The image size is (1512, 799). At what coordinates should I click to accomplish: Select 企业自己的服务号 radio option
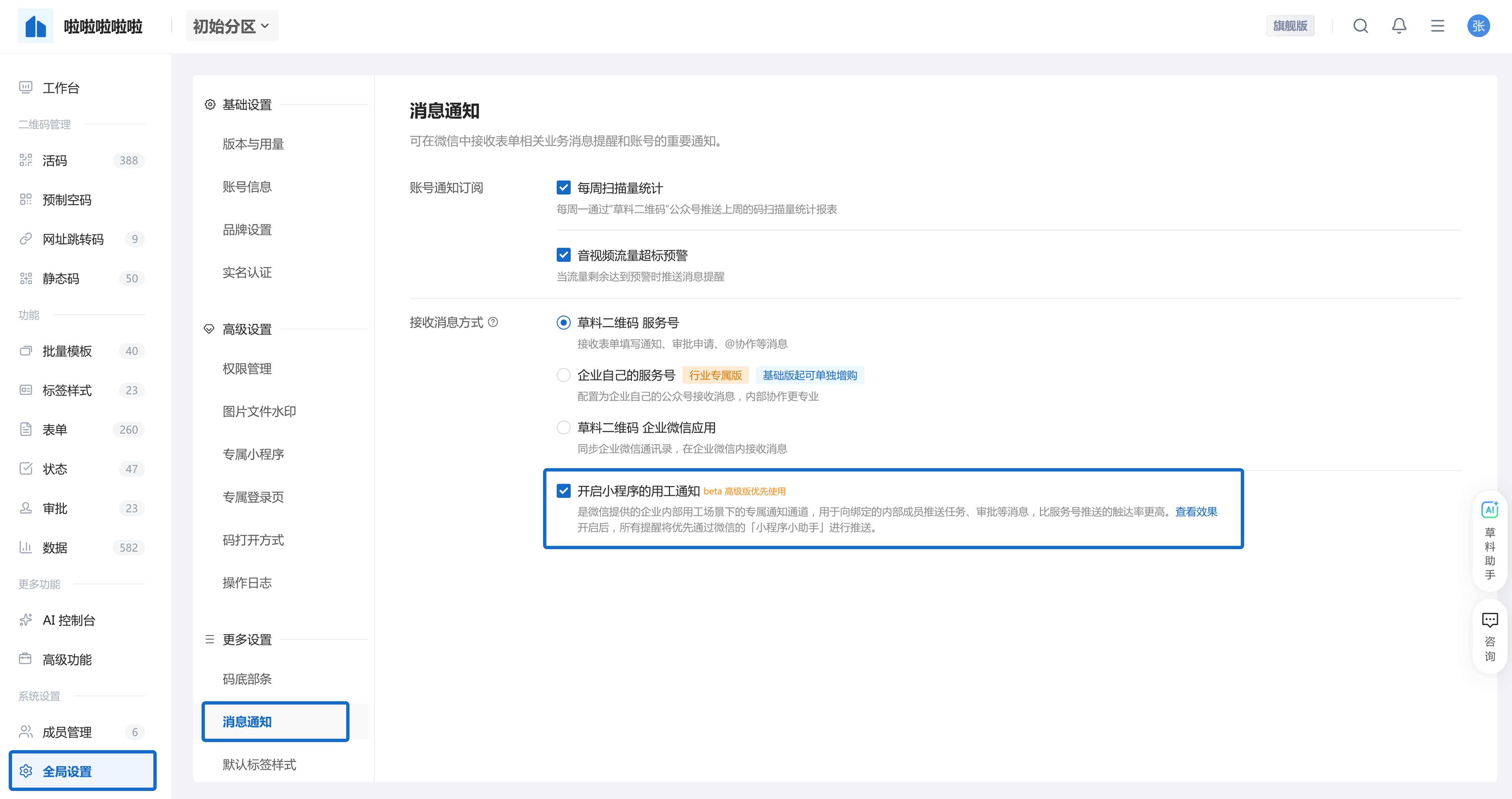coord(563,375)
